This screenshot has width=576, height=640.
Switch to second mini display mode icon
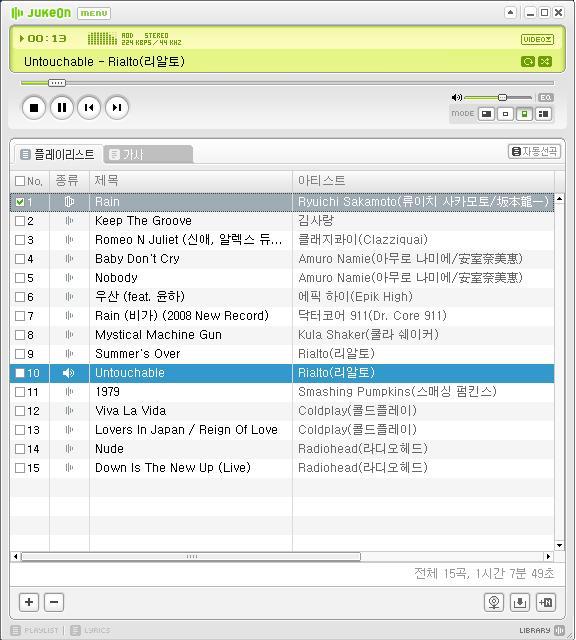pos(505,114)
